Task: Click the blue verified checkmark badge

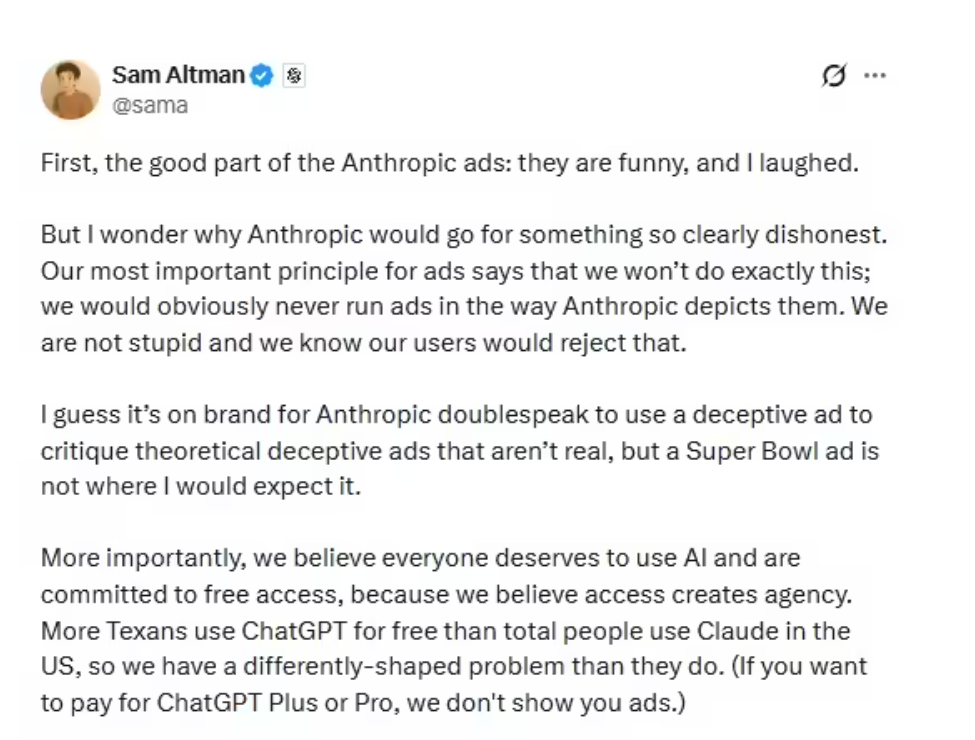Action: click(261, 74)
